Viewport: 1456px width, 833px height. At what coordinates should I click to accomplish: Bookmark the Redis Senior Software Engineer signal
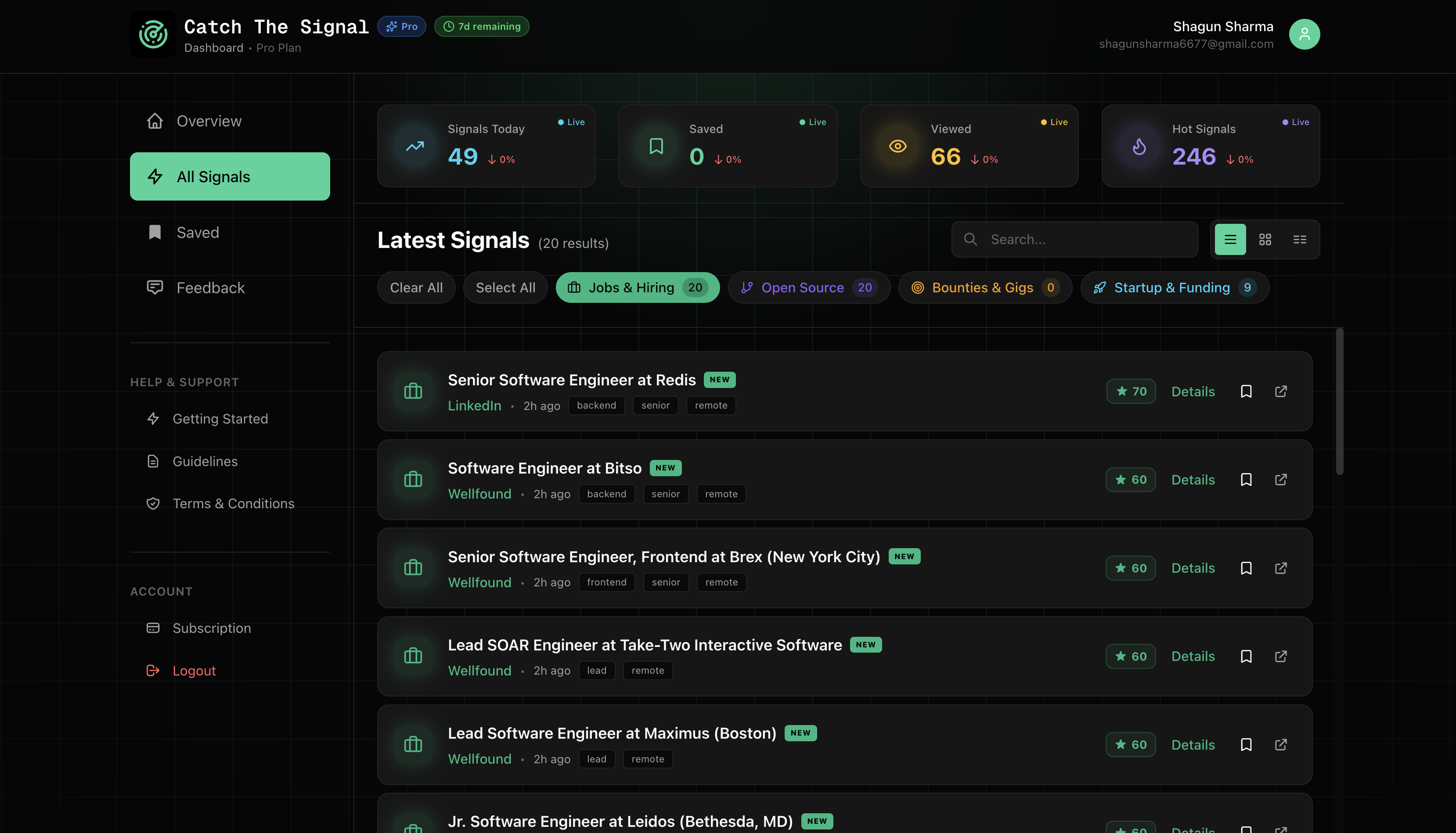[1246, 391]
